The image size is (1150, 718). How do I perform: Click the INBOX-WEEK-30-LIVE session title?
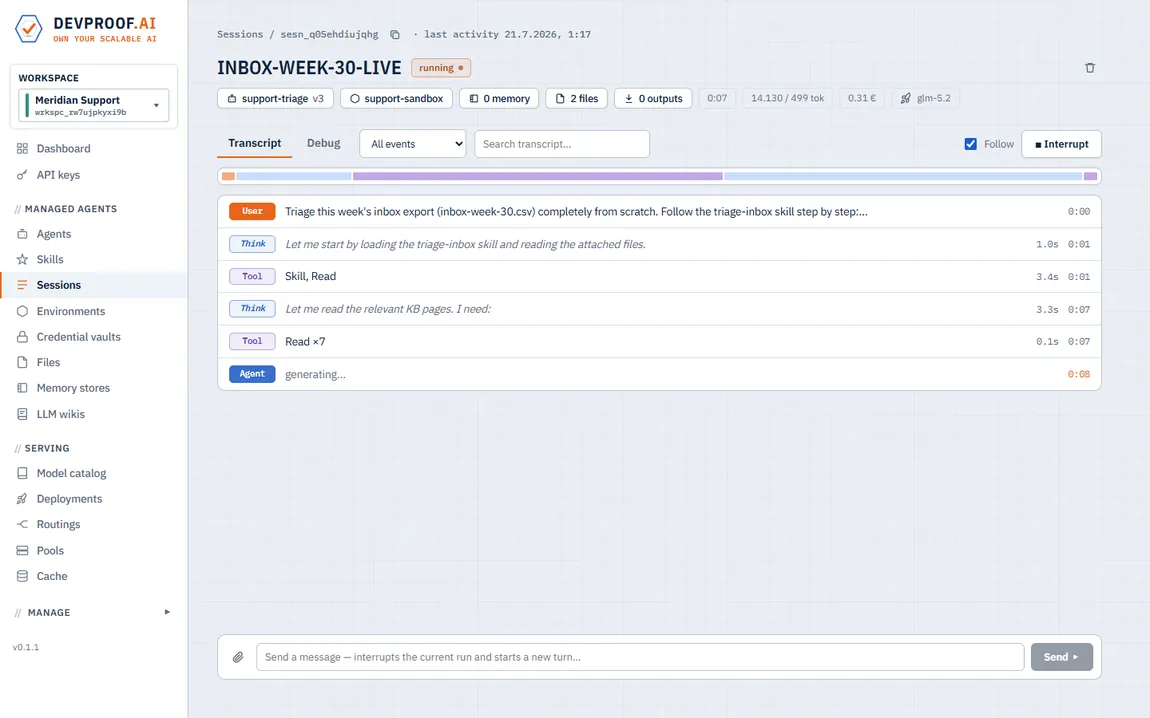click(309, 67)
